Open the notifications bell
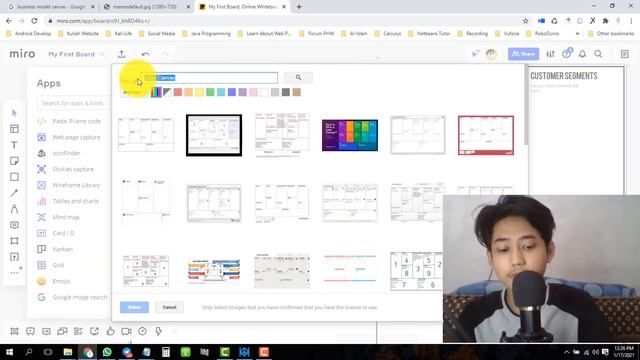Screen dimensions: 640x360 pos(582,54)
